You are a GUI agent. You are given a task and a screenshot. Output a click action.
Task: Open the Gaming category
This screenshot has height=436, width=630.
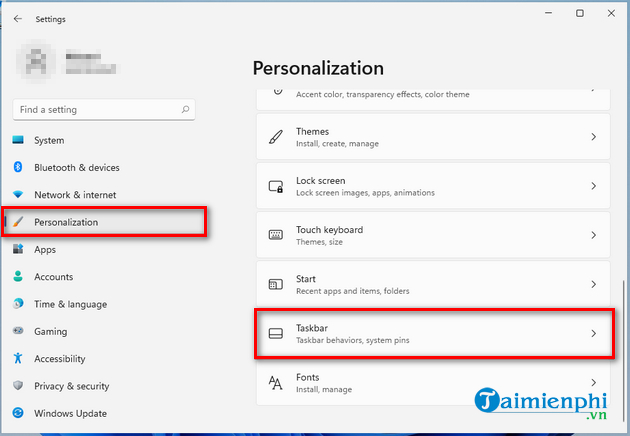point(104,332)
